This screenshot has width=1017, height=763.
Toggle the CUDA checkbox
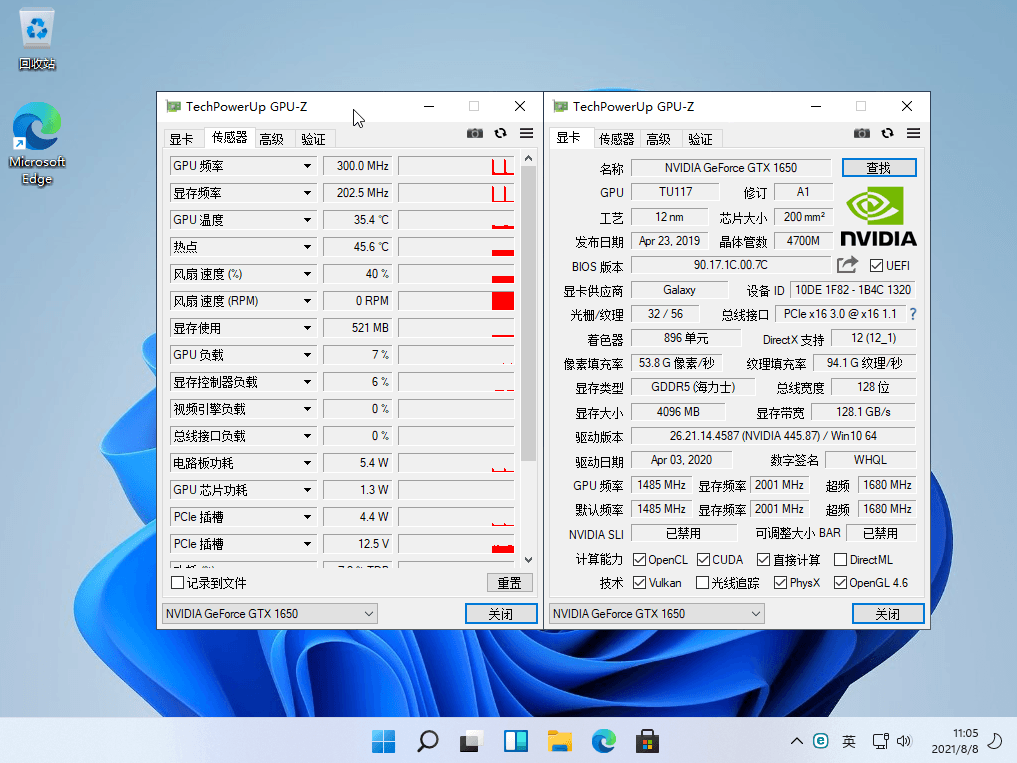[x=704, y=559]
